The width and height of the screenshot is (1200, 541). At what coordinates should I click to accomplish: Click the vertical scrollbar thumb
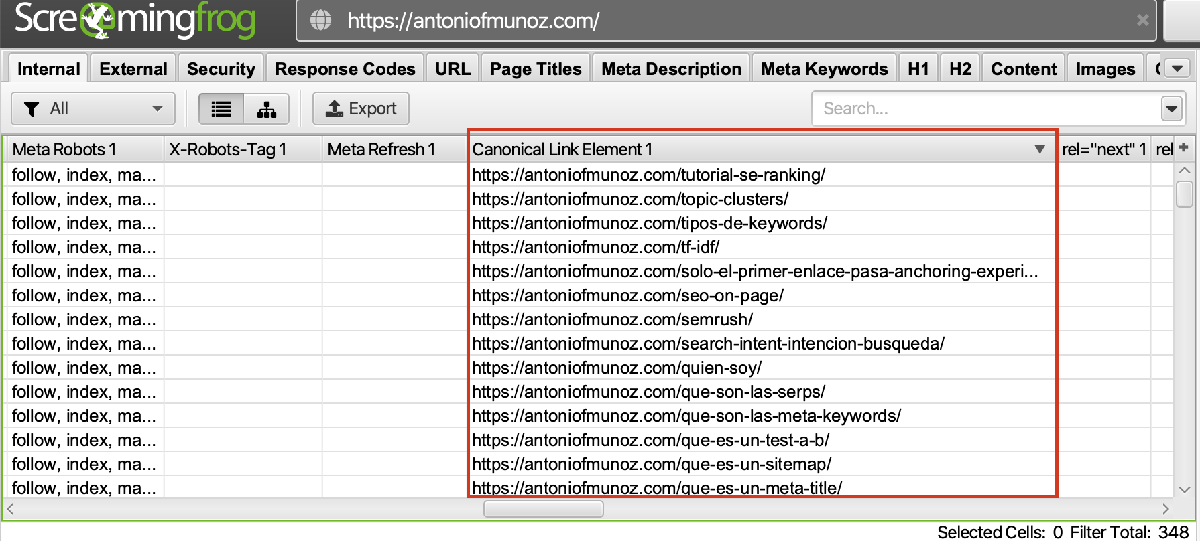point(1185,192)
